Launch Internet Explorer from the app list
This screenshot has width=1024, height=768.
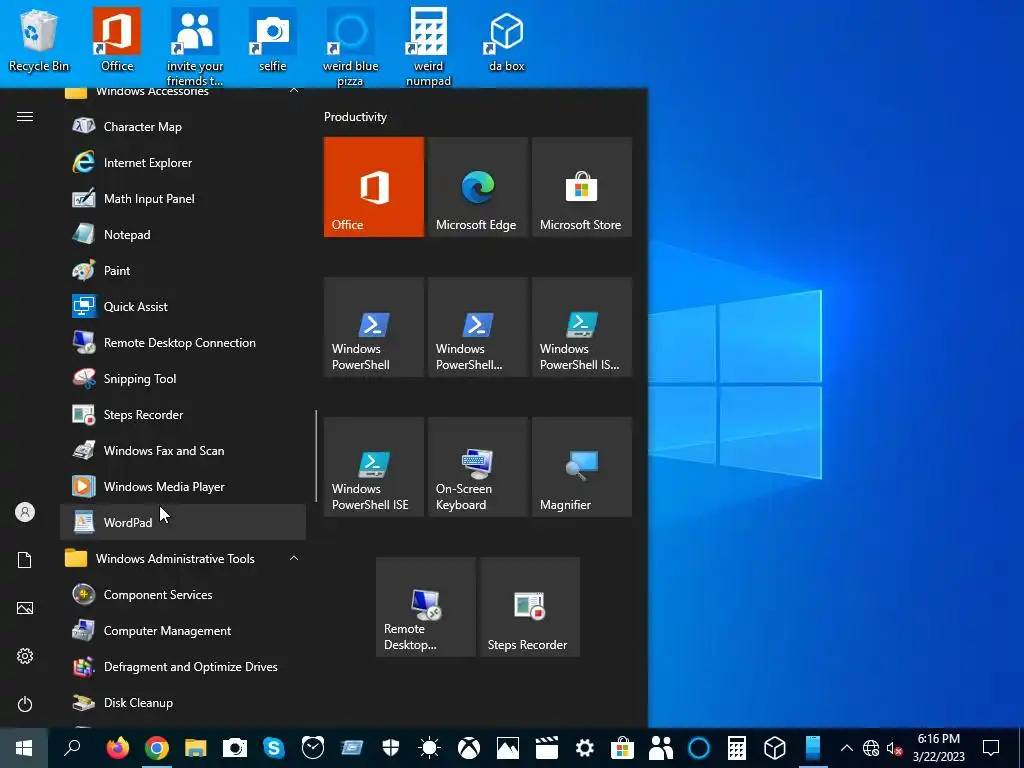tap(183, 163)
